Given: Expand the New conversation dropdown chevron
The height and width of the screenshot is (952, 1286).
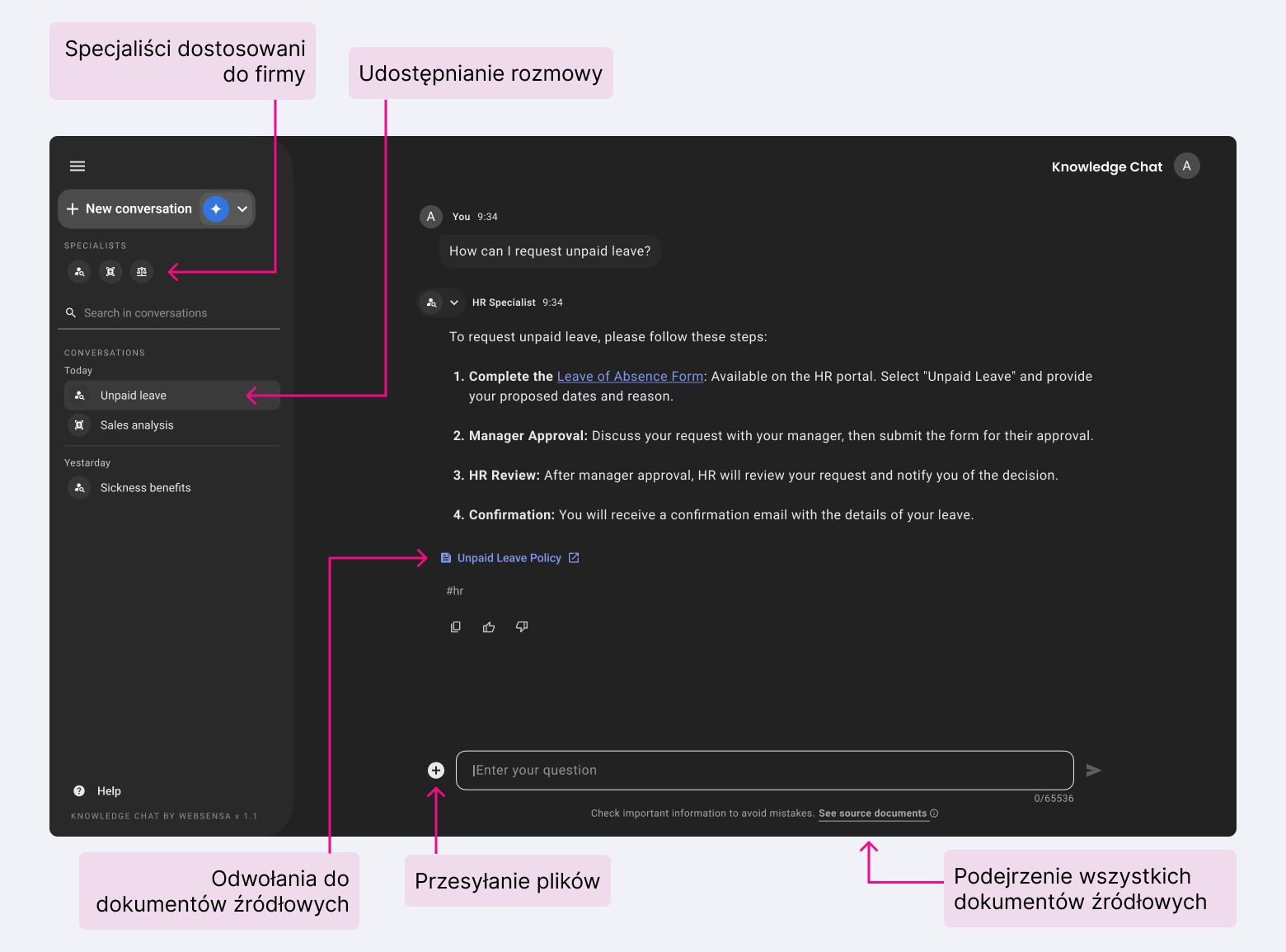Looking at the screenshot, I should pos(242,209).
